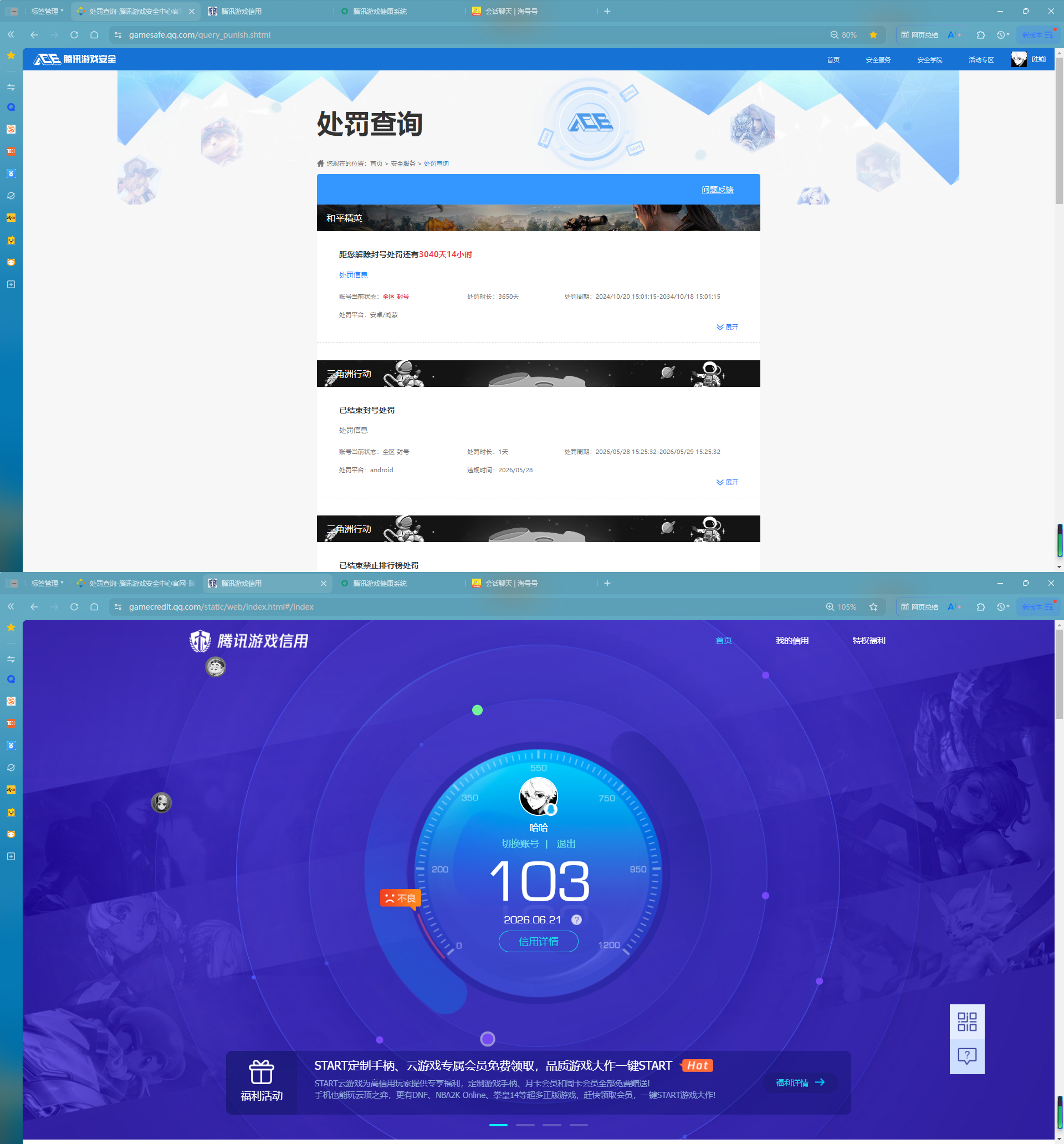Click the question mark icon beside 2026.06.21
Image resolution: width=1064 pixels, height=1144 pixels.
[576, 920]
